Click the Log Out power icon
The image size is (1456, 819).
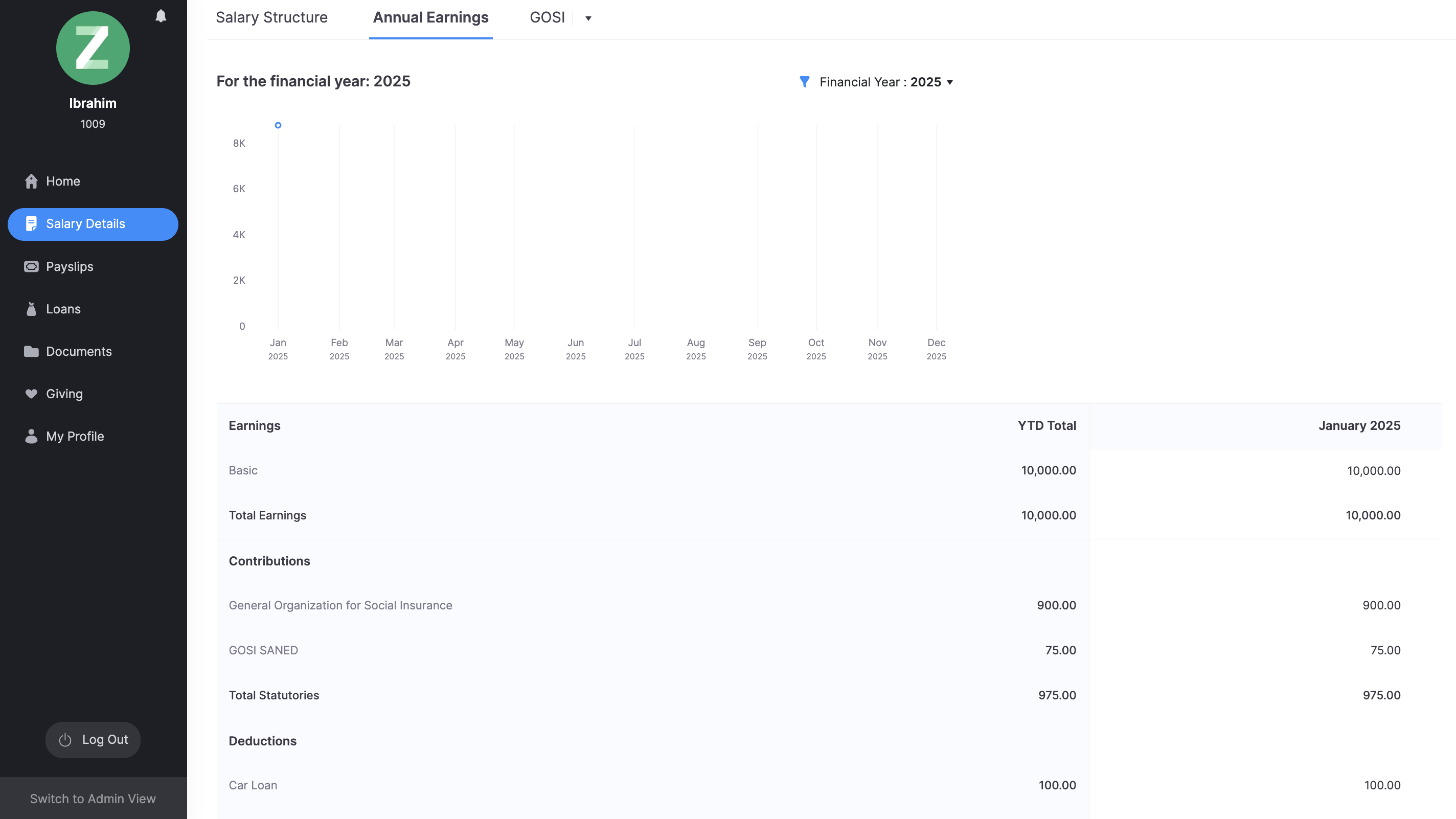coord(65,740)
